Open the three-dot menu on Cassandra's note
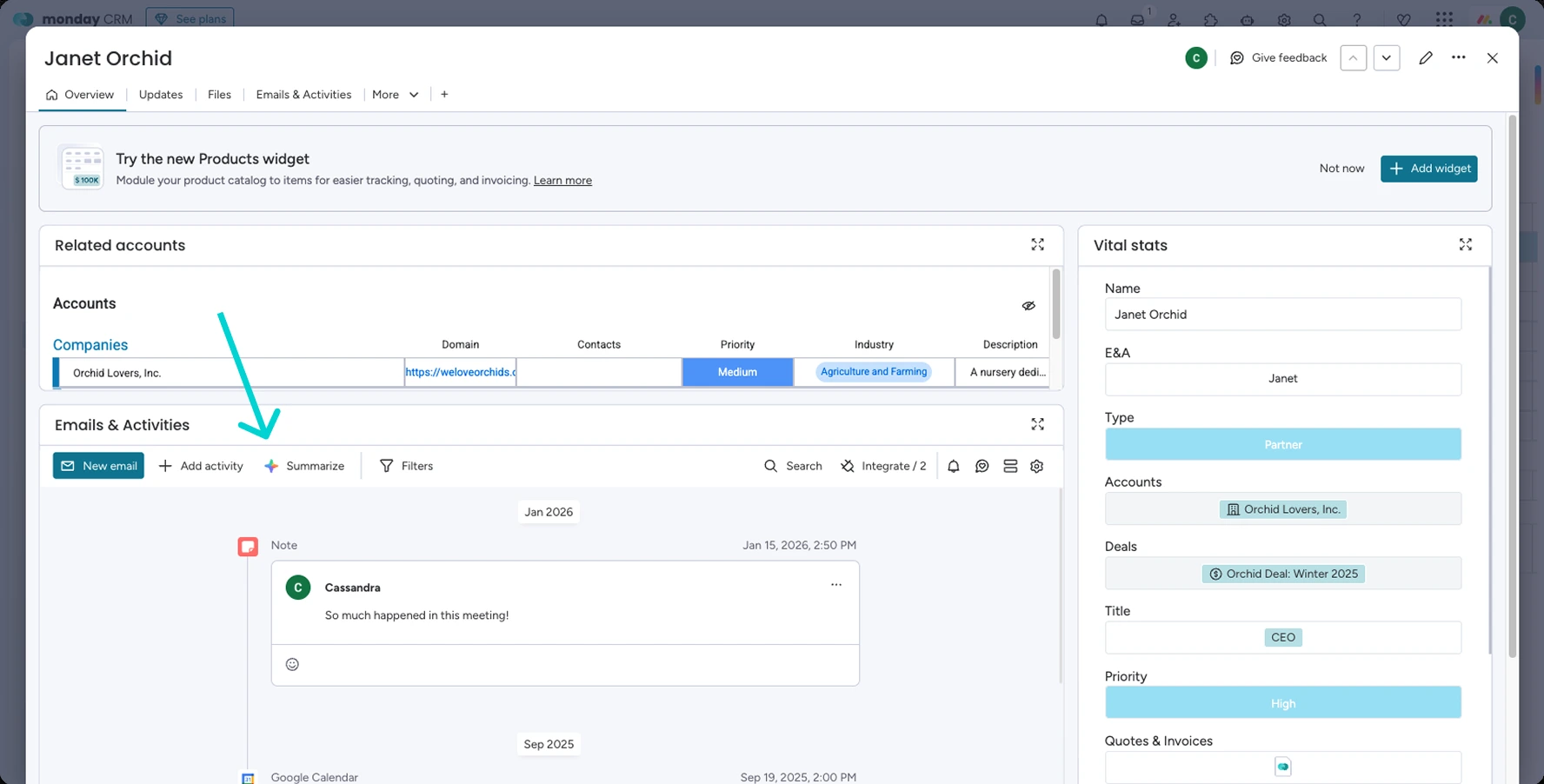 coord(836,585)
